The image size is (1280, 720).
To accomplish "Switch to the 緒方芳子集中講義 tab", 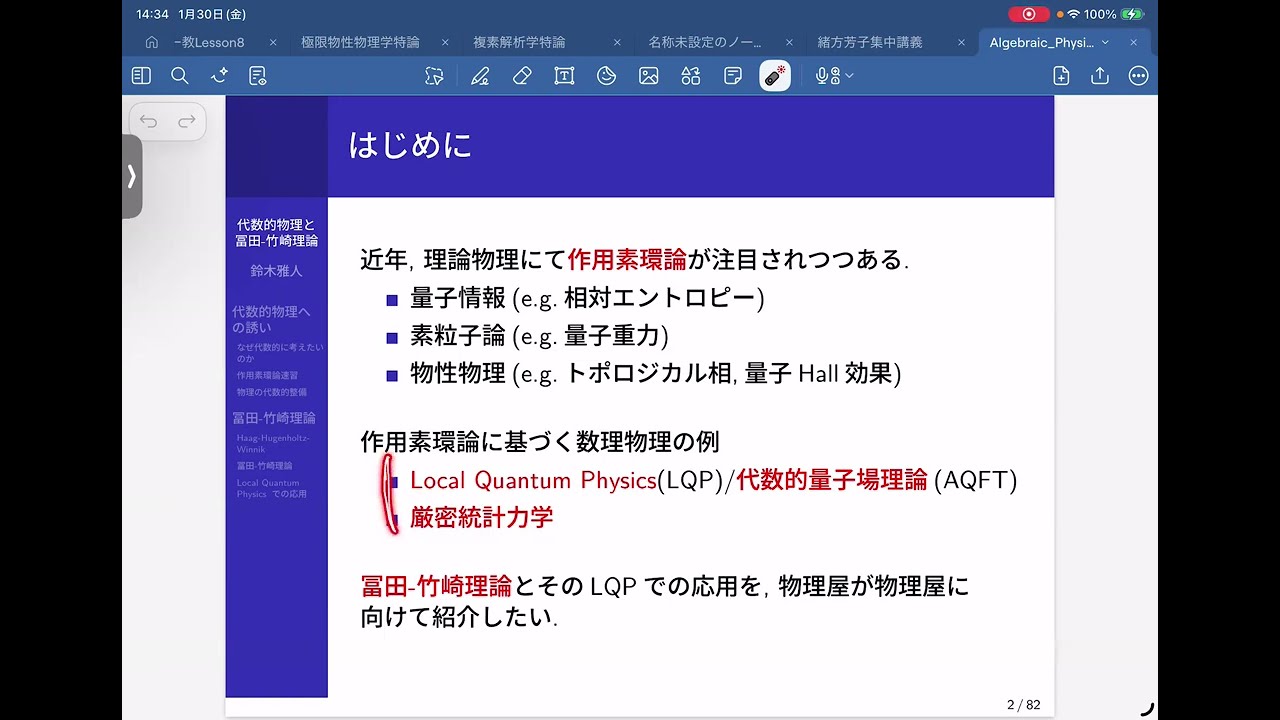I will pos(870,42).
